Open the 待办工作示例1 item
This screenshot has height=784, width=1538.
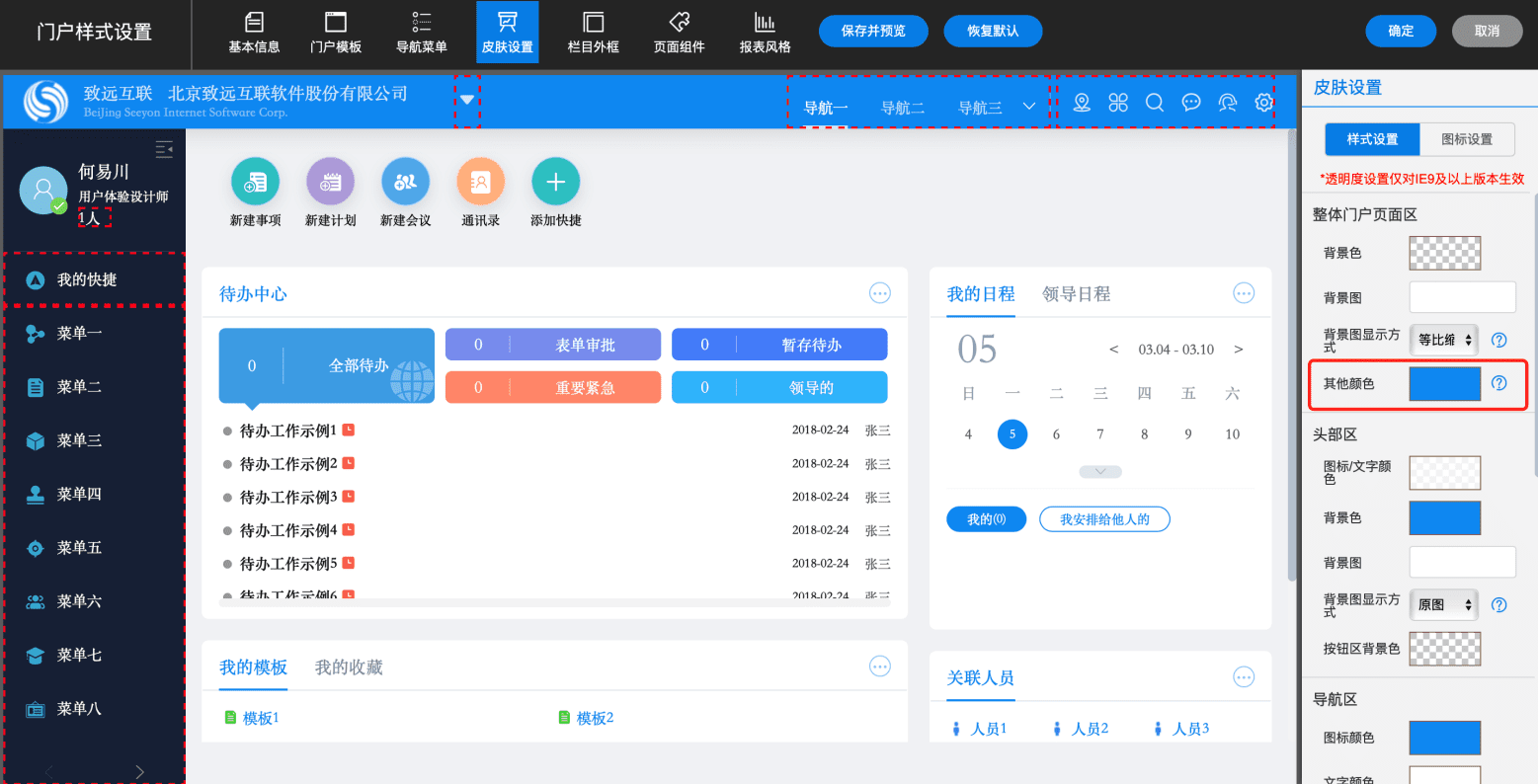click(x=288, y=431)
